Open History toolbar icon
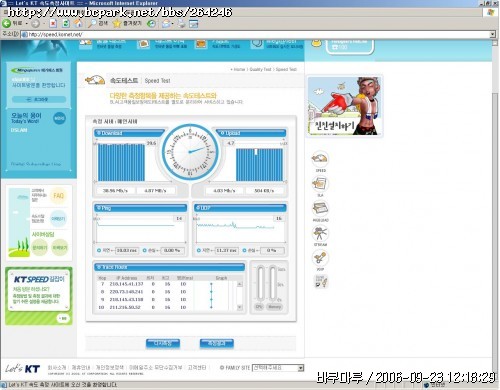 (x=151, y=23)
